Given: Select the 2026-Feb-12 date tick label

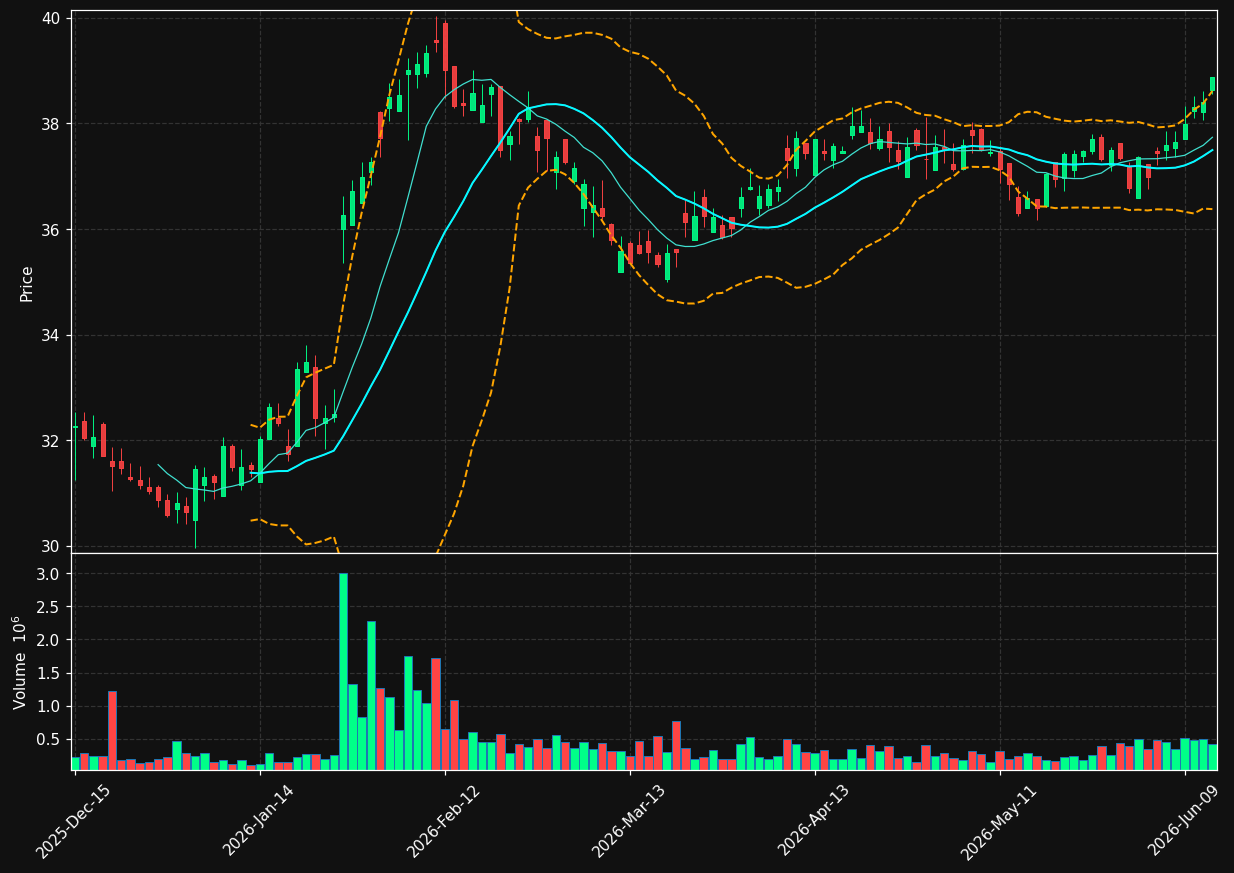Looking at the screenshot, I should click(x=444, y=820).
